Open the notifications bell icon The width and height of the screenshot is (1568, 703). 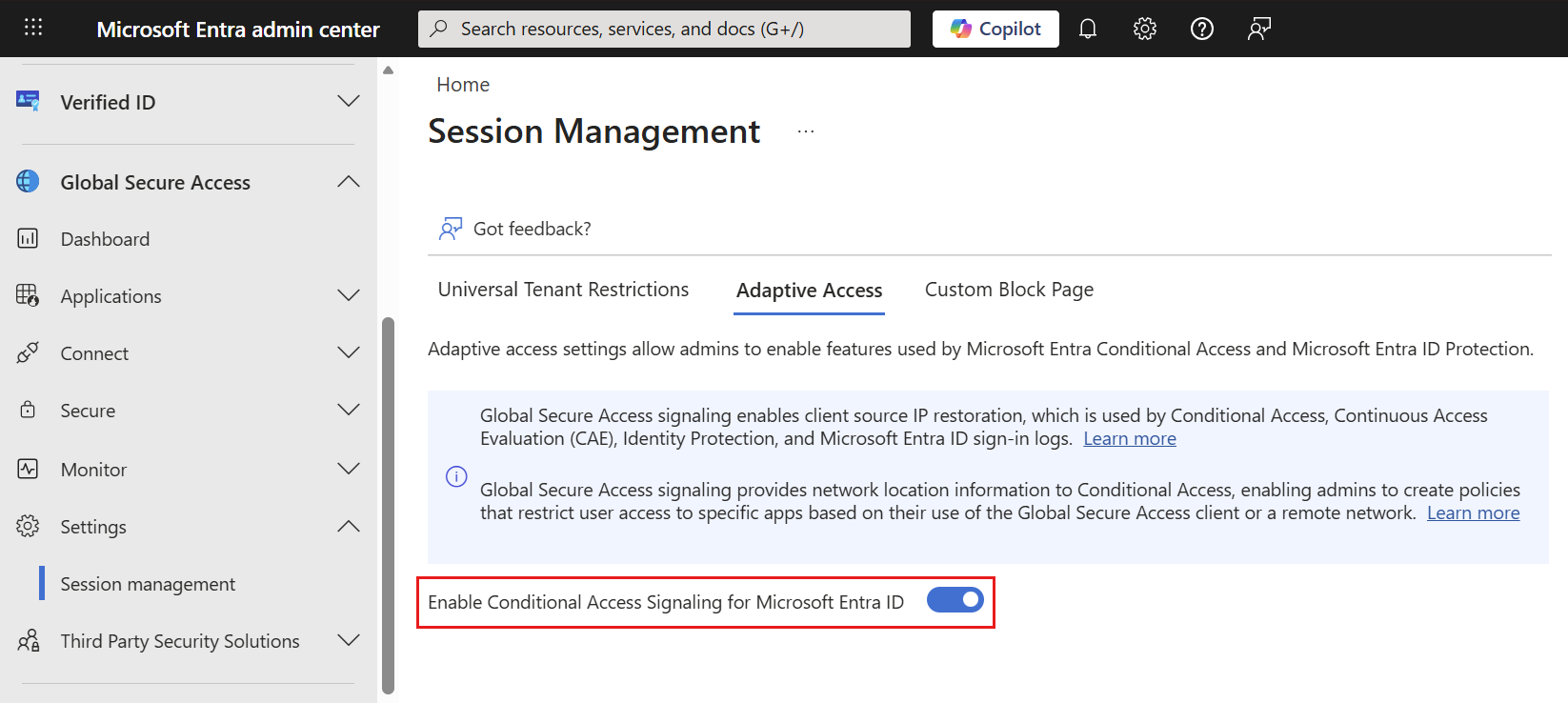pos(1088,29)
